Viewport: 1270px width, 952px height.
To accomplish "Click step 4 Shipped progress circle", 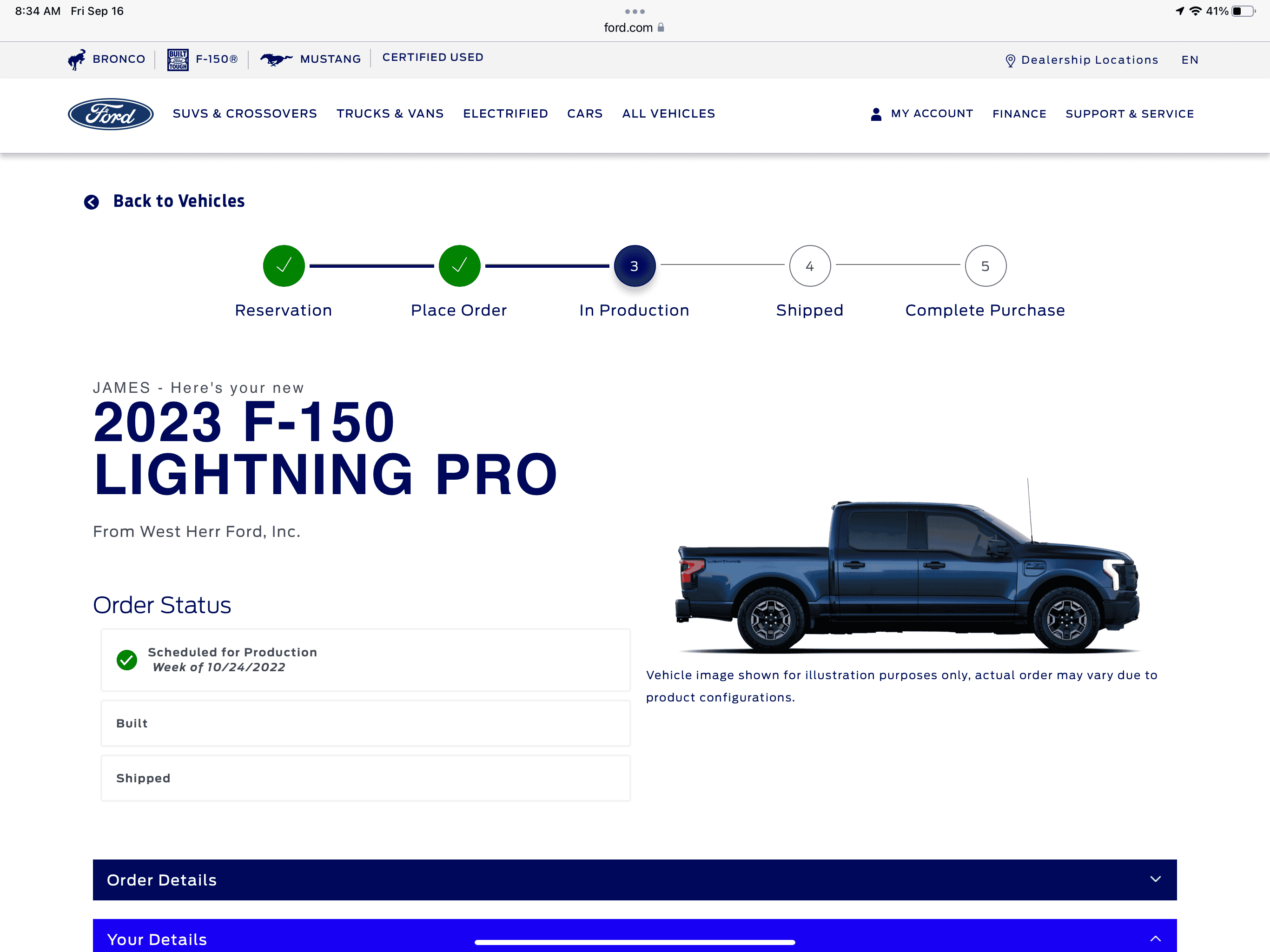I will pos(809,266).
